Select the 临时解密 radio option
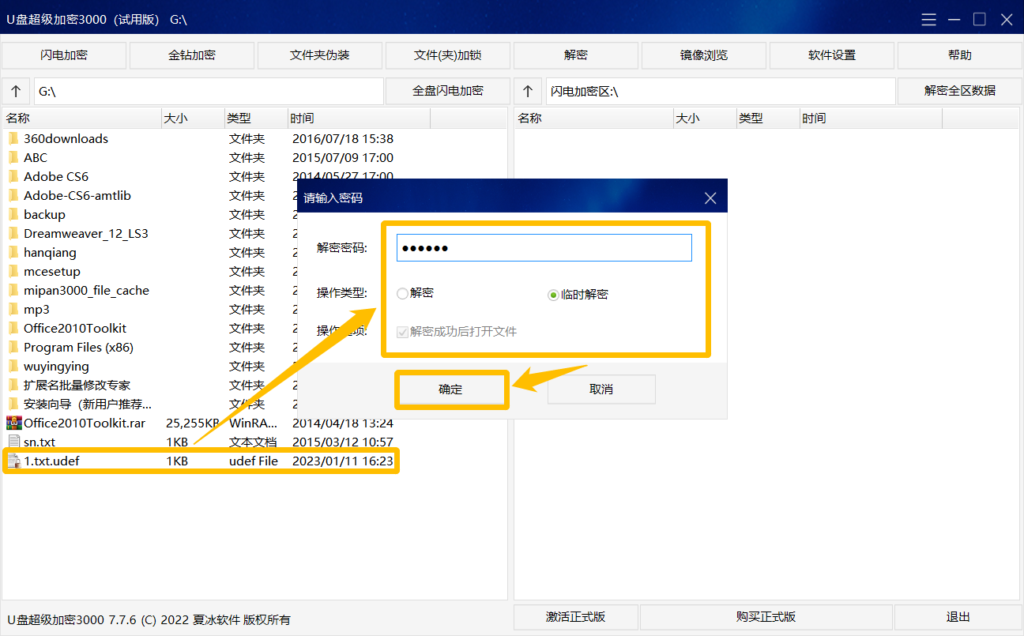 pos(553,295)
